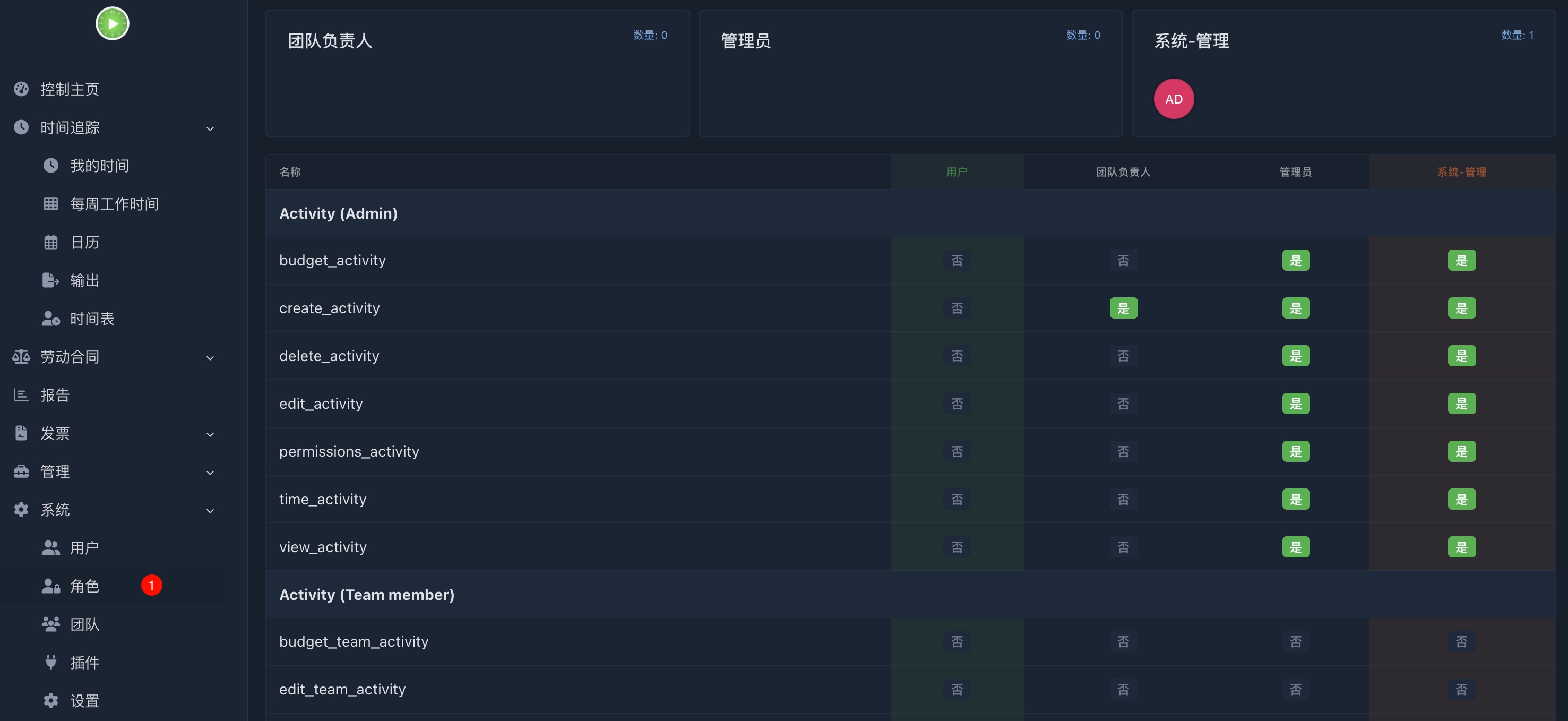Click the gear icon for 设置
The width and height of the screenshot is (1568, 721).
(x=50, y=700)
